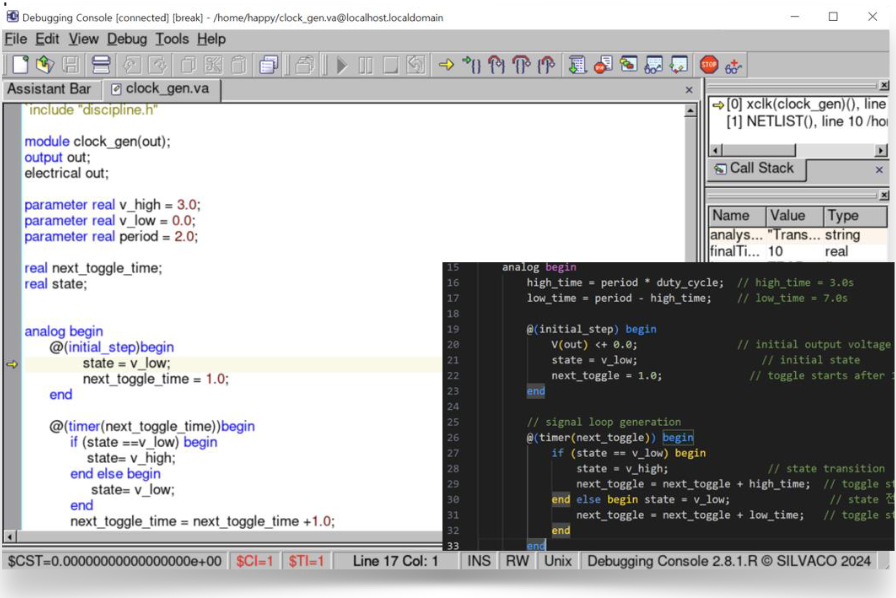Click the redo toolbar icon
This screenshot has height=598, width=896.
pyautogui.click(x=157, y=65)
